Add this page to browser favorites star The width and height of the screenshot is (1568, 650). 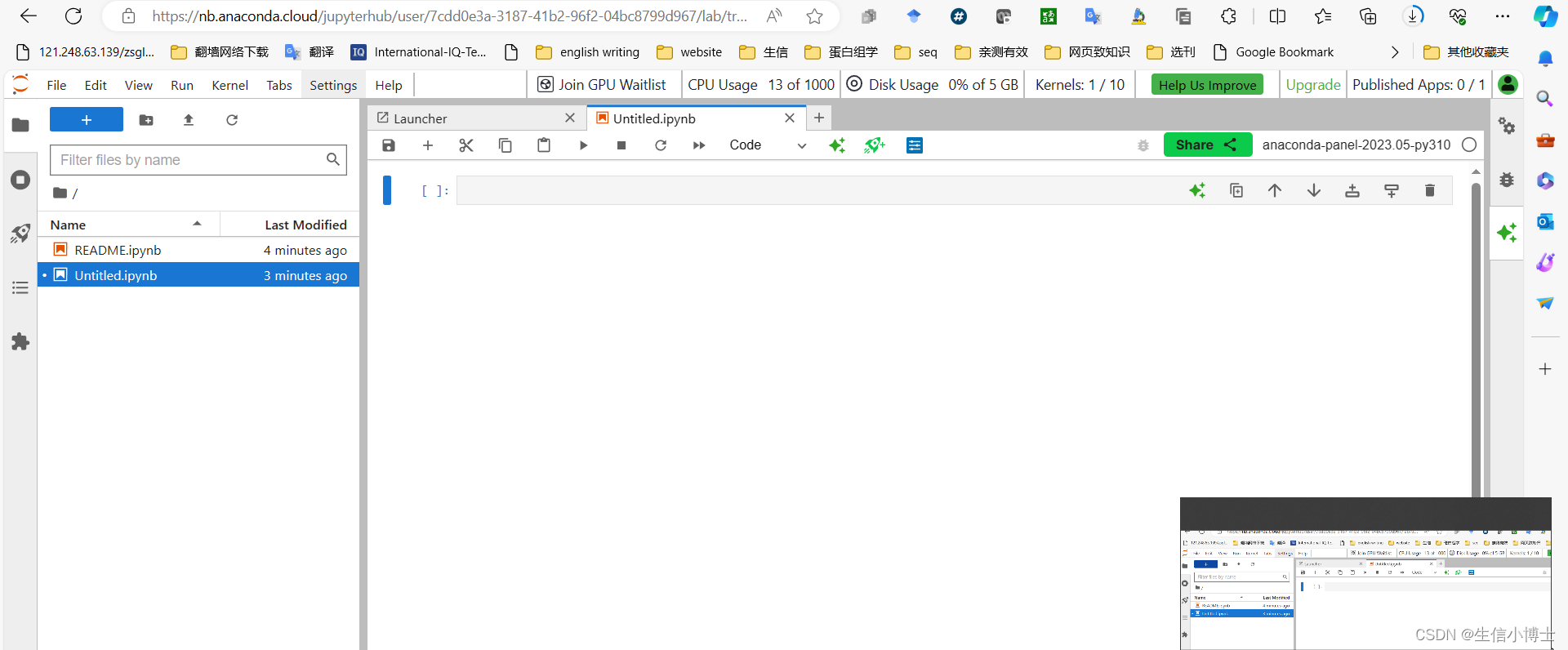814,16
